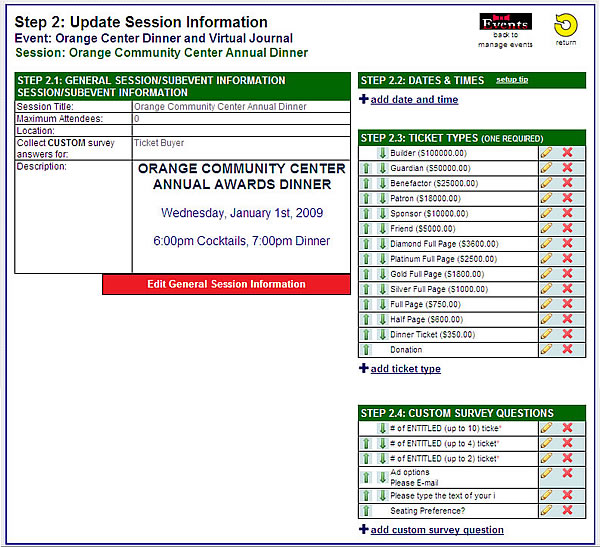Screen dimensions: 600x547
Task: Move the Patron ticket up with arrow
Action: [x=366, y=199]
